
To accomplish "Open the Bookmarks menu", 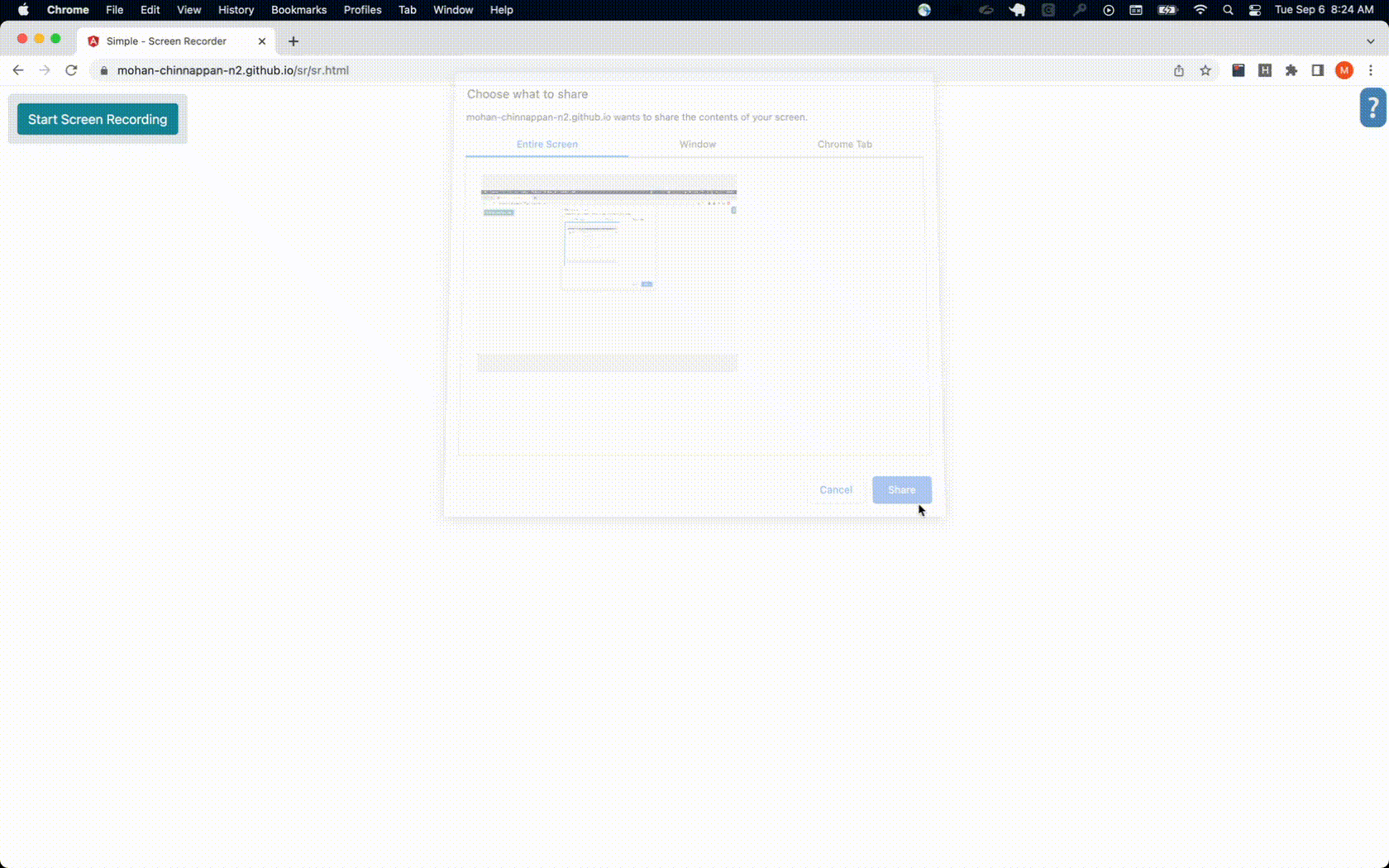I will (299, 10).
